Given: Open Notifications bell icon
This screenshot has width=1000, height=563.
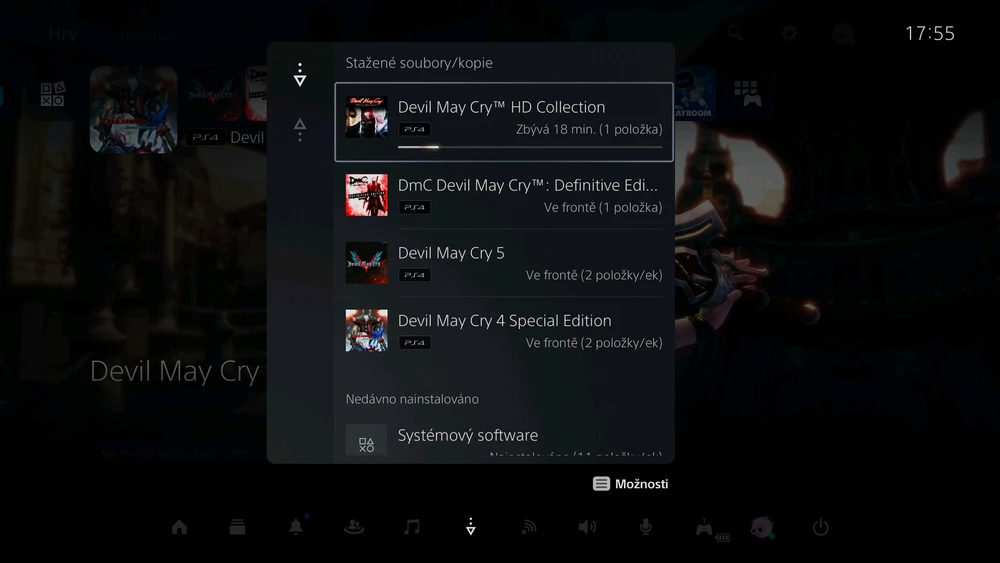Looking at the screenshot, I should click(296, 527).
